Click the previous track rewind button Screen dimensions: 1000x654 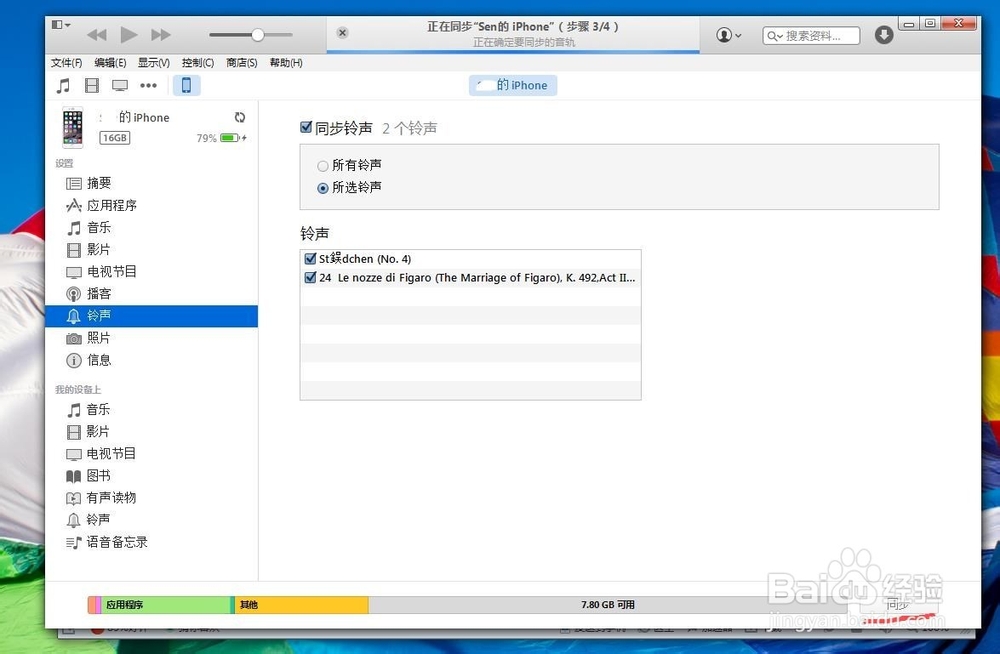(97, 34)
